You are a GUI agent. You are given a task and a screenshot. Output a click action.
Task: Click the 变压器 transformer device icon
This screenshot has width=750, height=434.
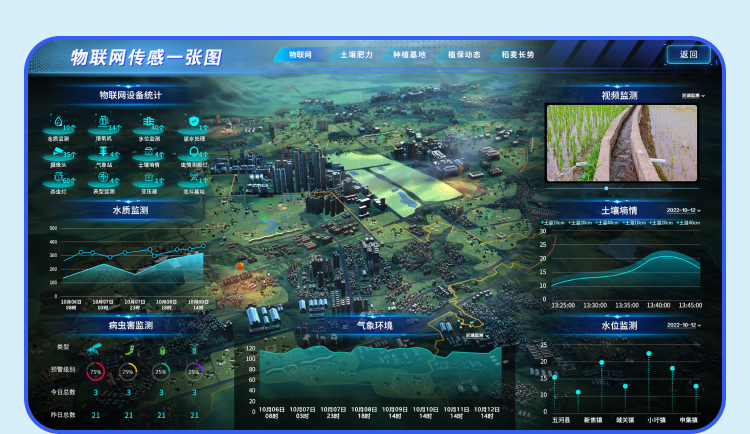[x=148, y=177]
